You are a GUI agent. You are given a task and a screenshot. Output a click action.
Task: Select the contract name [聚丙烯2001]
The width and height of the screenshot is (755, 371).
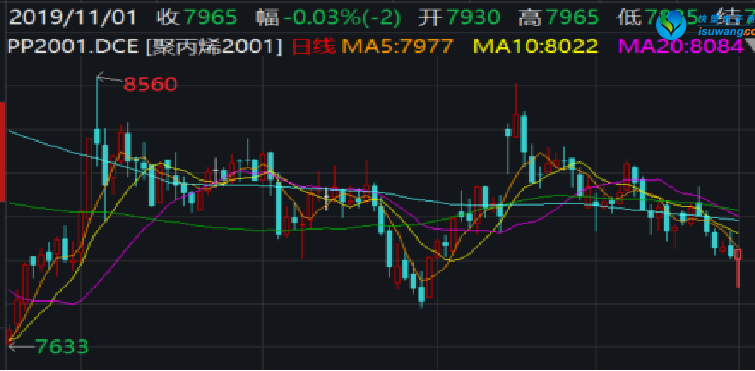click(x=214, y=47)
